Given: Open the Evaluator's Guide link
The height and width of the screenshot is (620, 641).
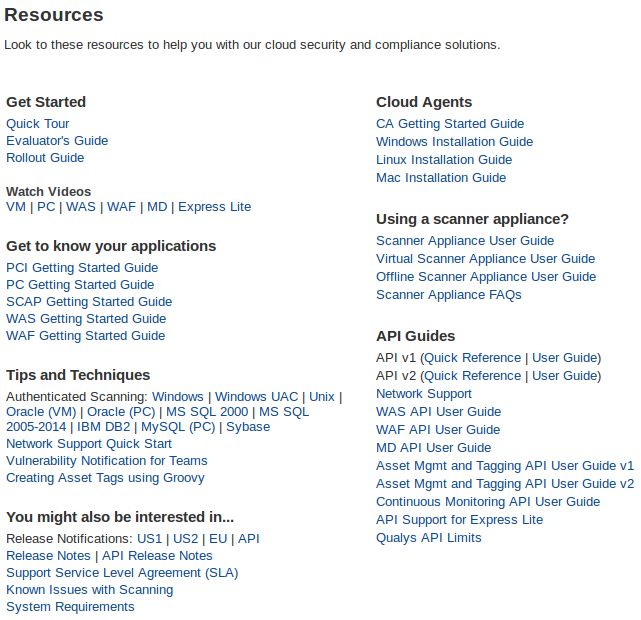Looking at the screenshot, I should tap(57, 141).
